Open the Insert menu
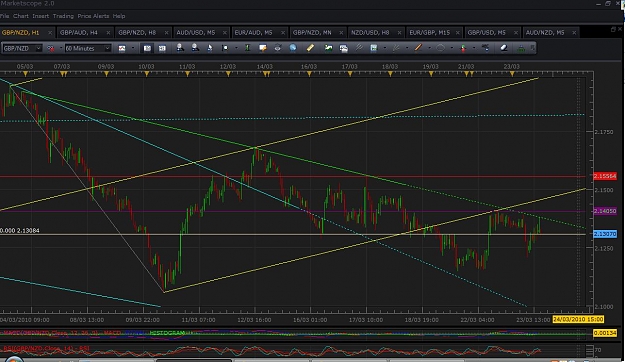 coord(41,16)
